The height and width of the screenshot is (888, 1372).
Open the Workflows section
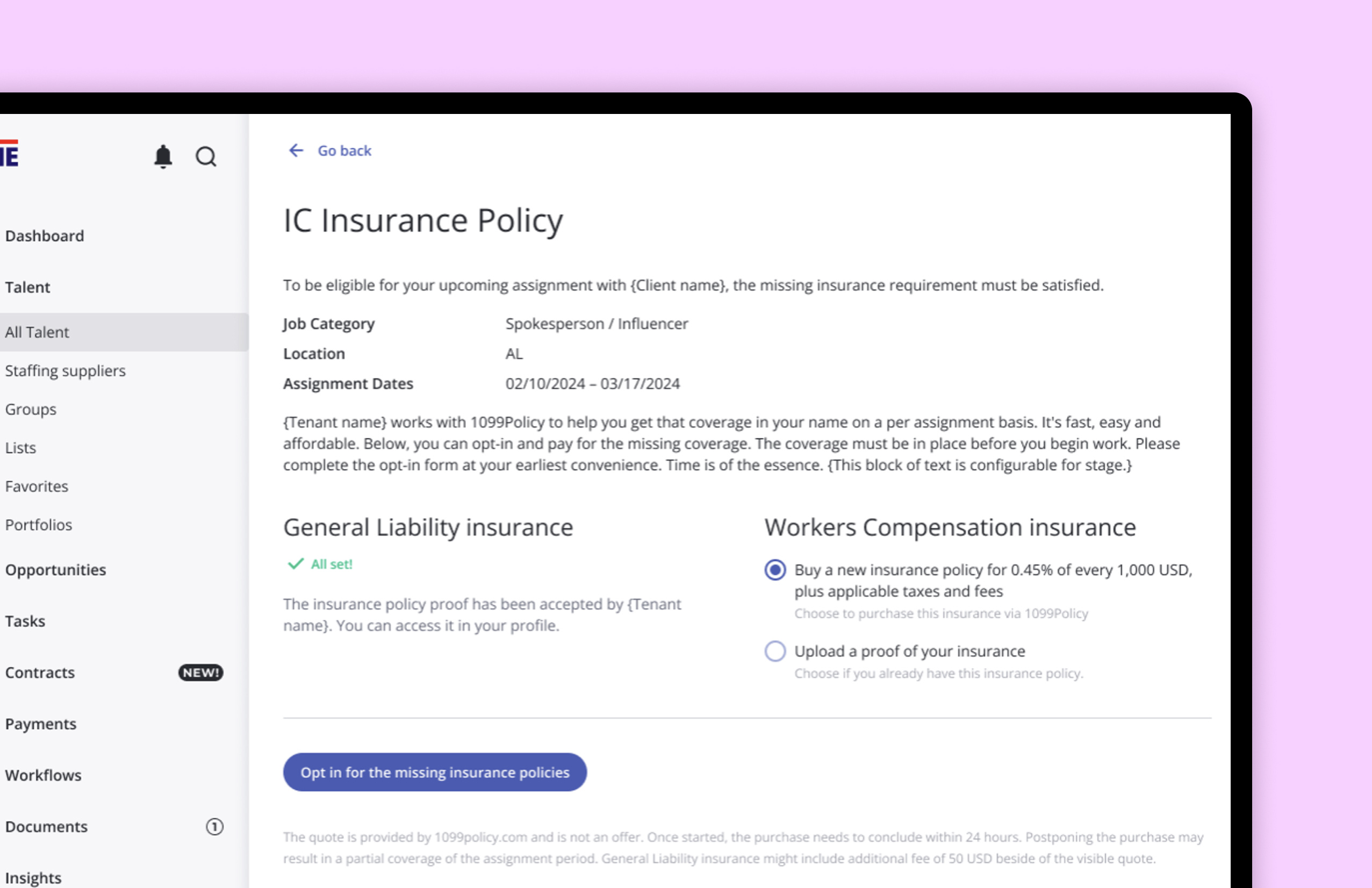(42, 775)
